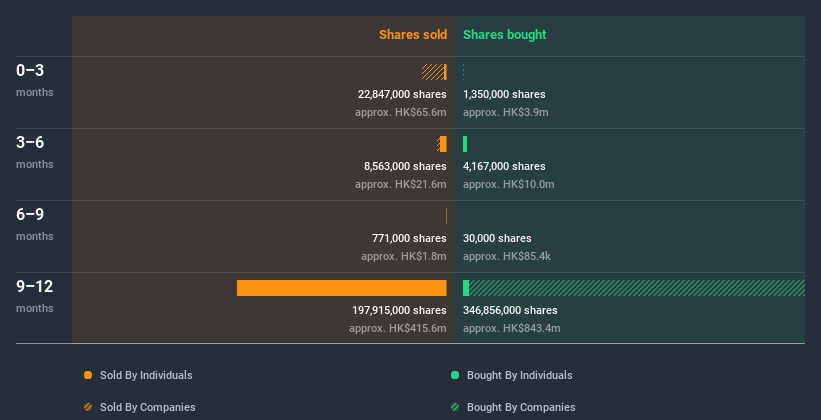Click the orange sold bar in 3–6 months
Screen dimensions: 821x420
[x=443, y=144]
